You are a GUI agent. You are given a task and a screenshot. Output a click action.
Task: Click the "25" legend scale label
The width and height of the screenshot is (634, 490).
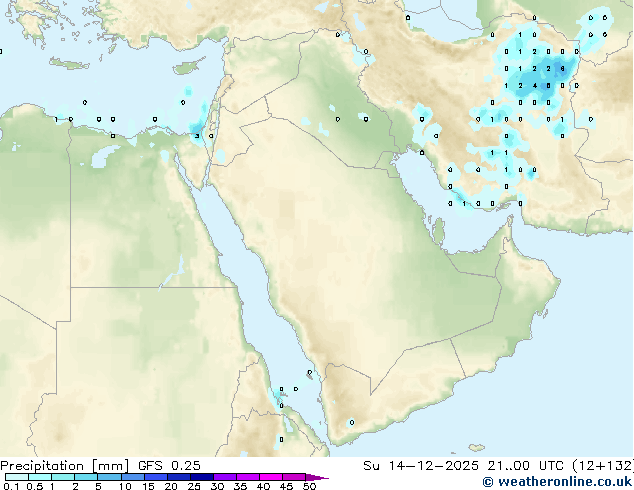click(x=194, y=486)
